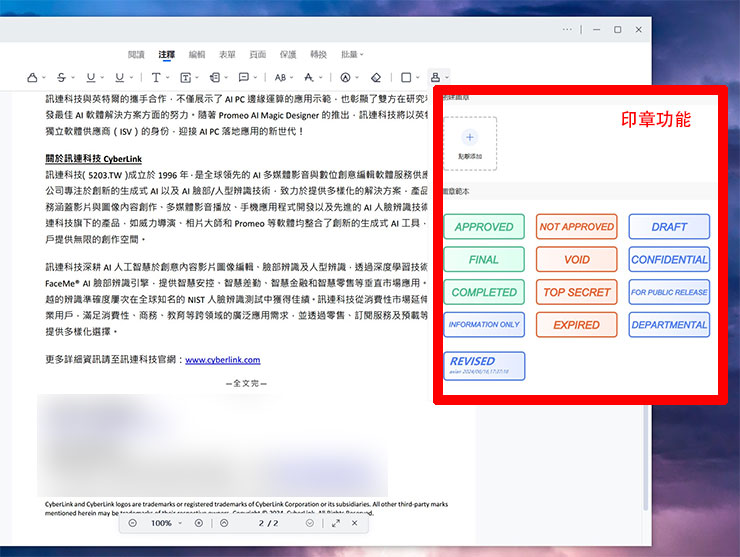This screenshot has width=740, height=557.
Task: Open the three-dots more options menu
Action: pos(567,29)
